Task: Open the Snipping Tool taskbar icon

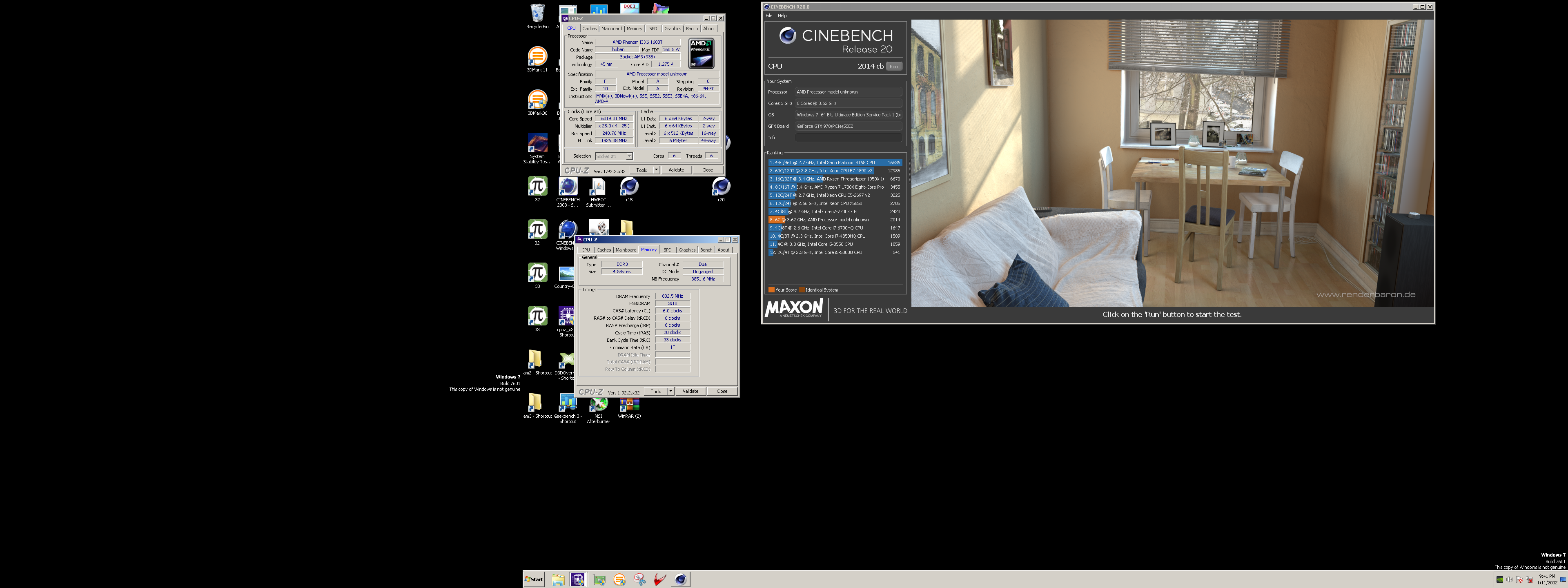Action: click(x=639, y=579)
